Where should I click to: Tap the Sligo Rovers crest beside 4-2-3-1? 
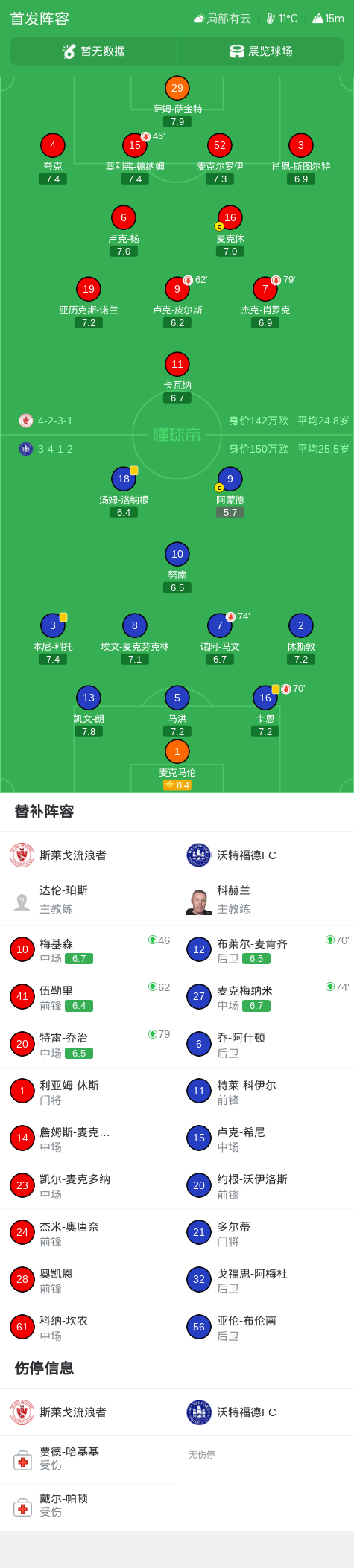(x=26, y=421)
